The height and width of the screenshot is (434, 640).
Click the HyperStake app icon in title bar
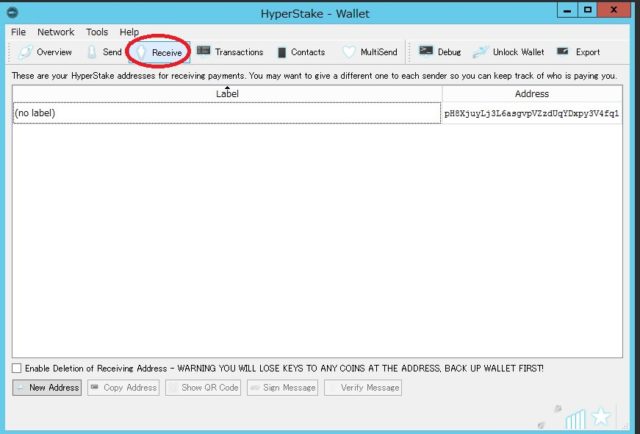pos(13,13)
